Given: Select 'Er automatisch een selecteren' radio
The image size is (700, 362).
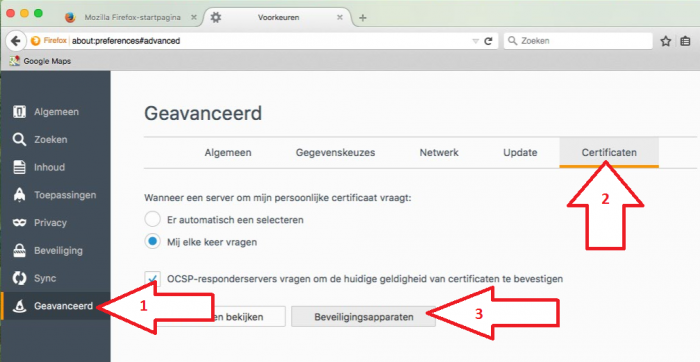Looking at the screenshot, I should click(x=152, y=220).
